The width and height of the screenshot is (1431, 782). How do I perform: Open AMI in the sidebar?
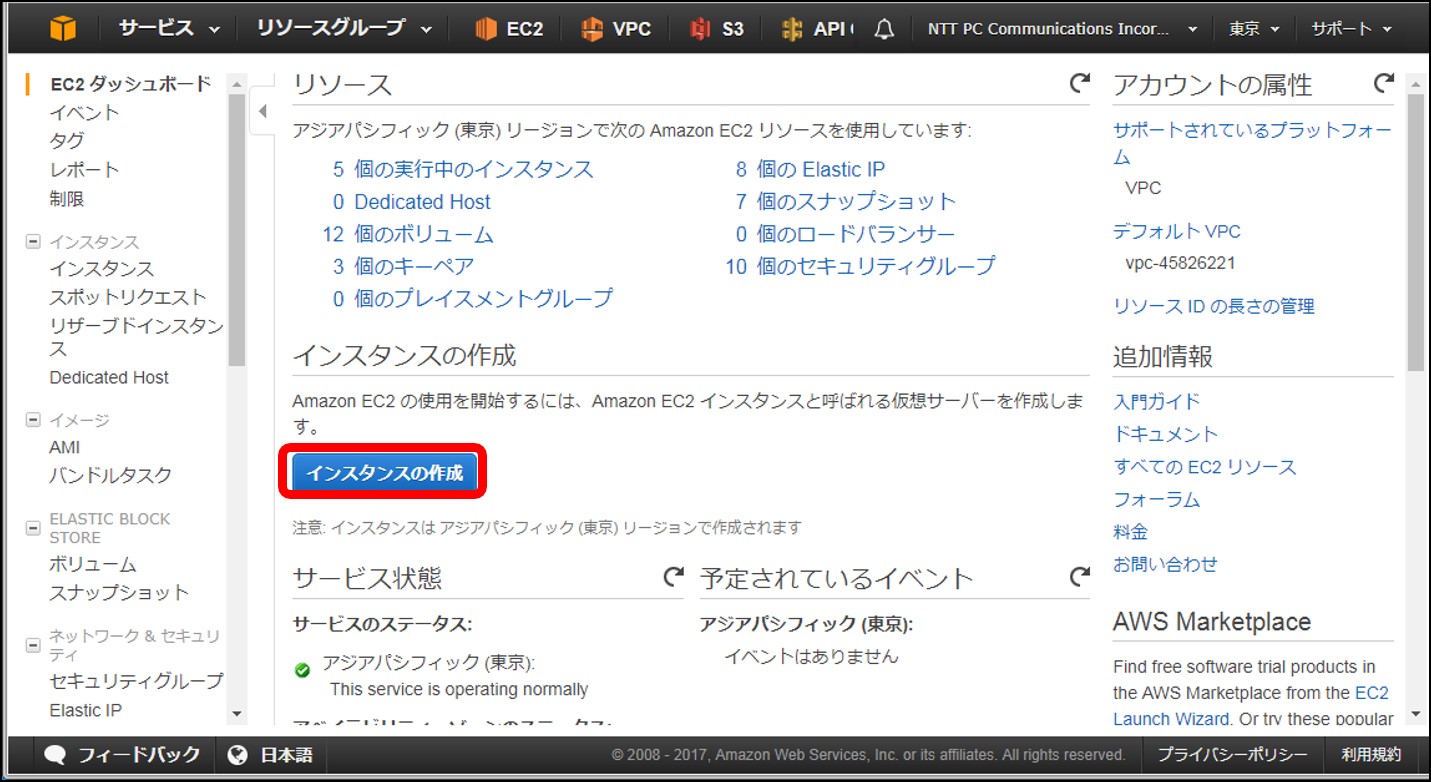tap(64, 448)
